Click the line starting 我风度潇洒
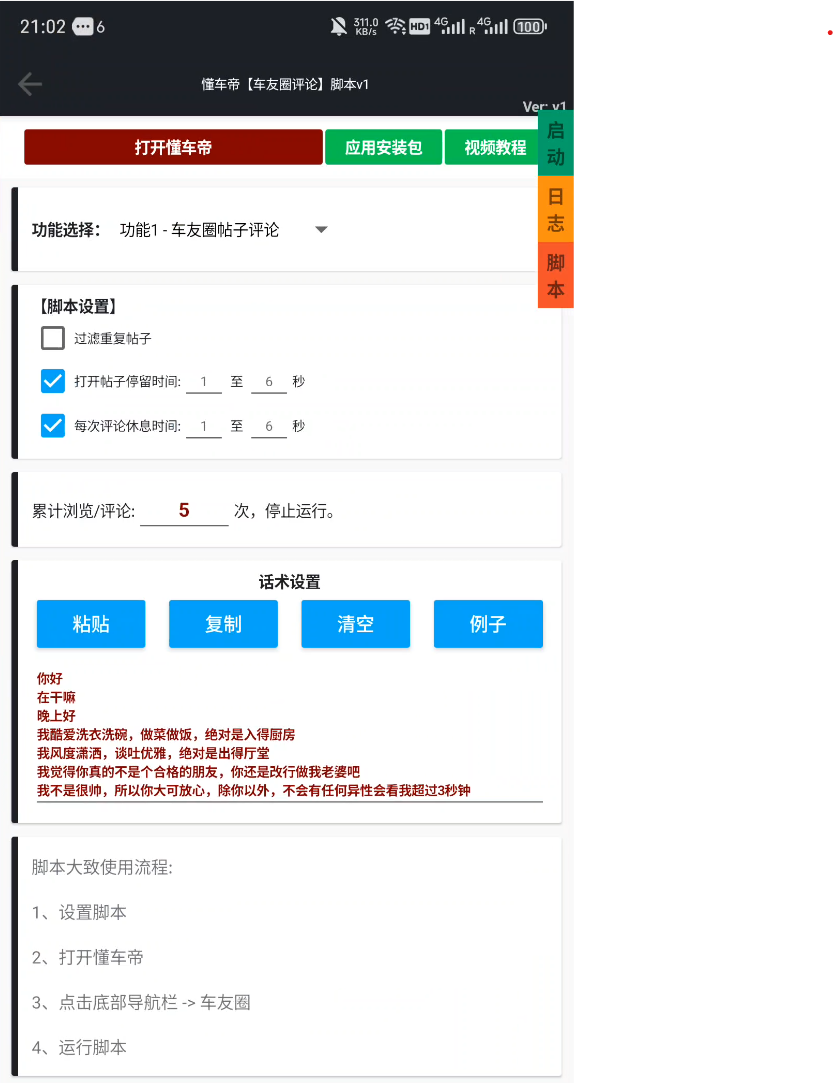The image size is (834, 1083). point(153,753)
